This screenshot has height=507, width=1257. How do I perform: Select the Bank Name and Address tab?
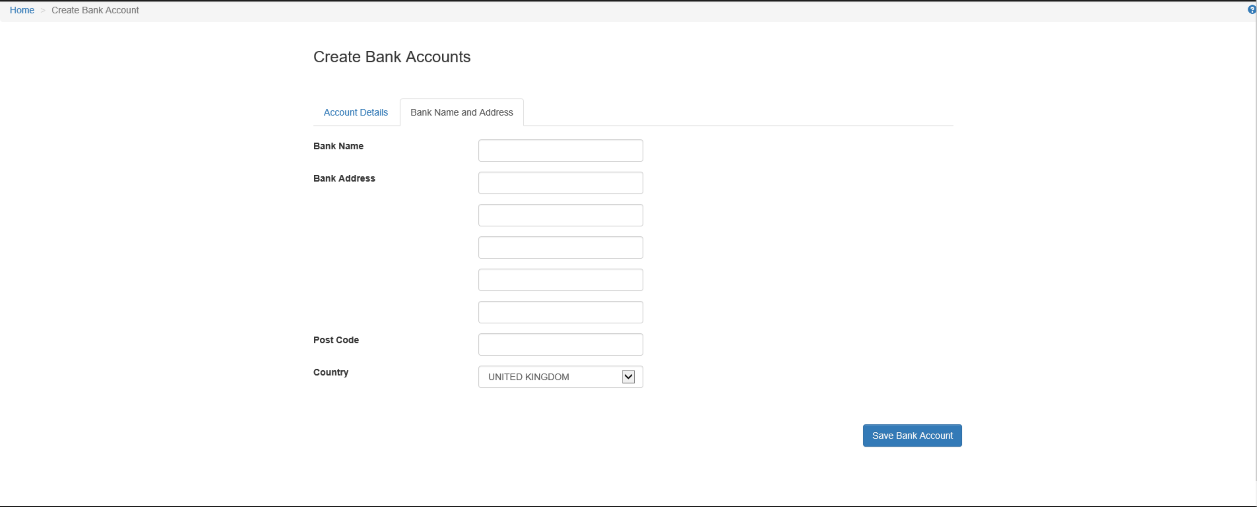pyautogui.click(x=462, y=112)
